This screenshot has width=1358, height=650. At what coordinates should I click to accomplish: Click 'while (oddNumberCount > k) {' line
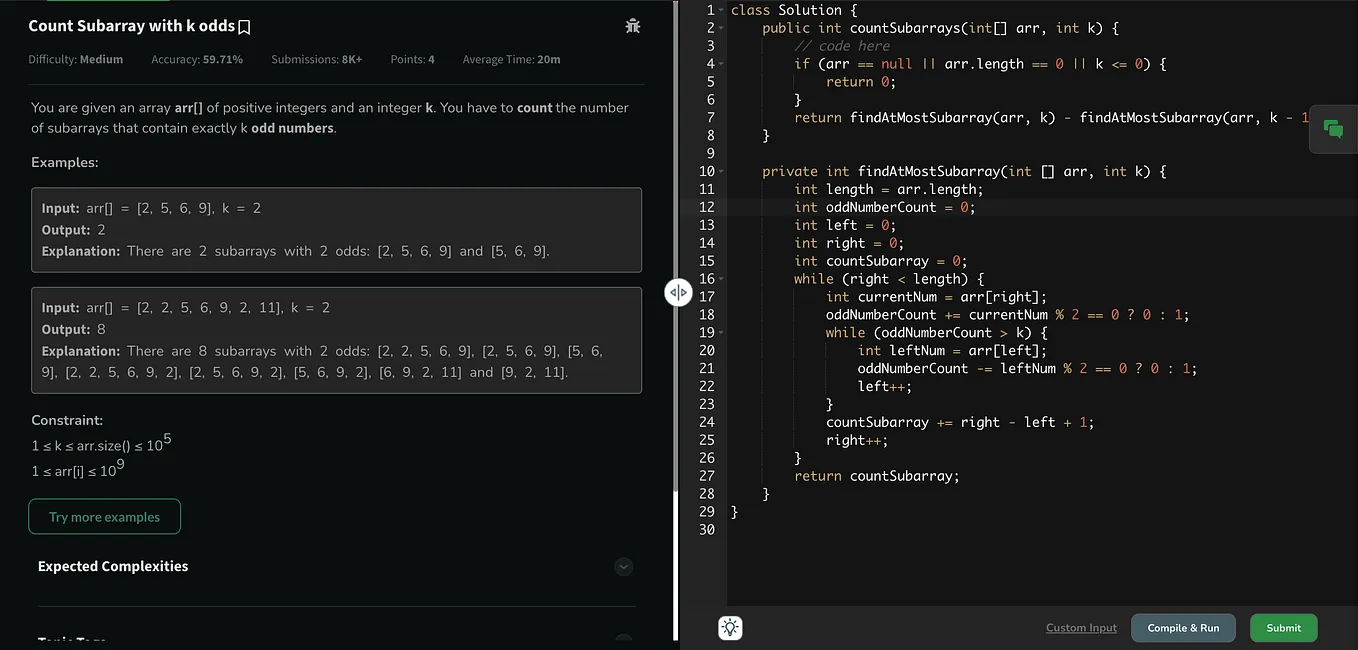coord(936,332)
